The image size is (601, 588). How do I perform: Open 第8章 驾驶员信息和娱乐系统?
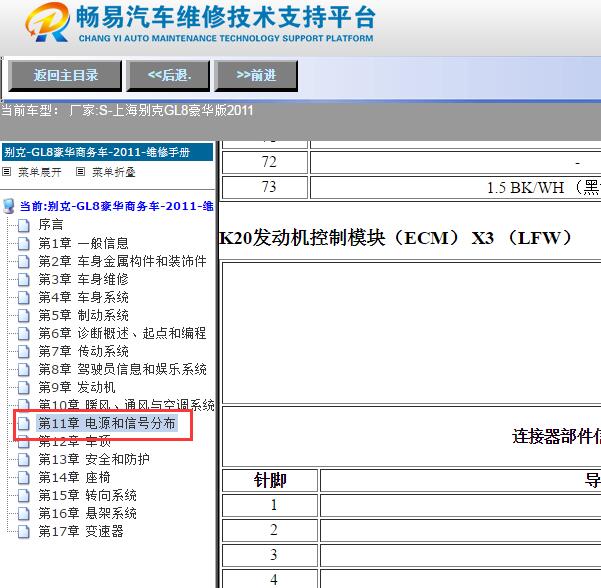coord(122,369)
